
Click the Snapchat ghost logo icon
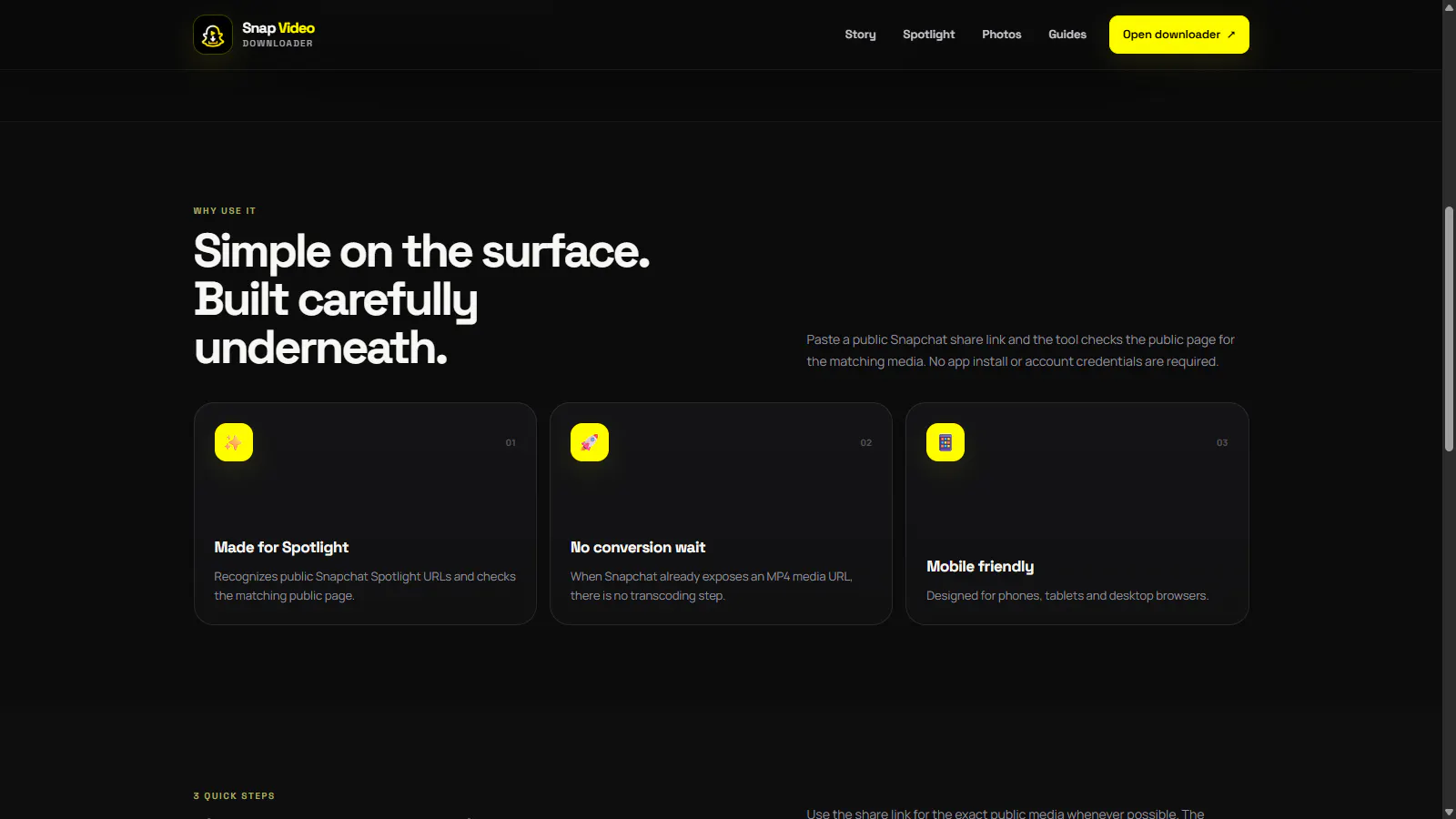point(213,35)
